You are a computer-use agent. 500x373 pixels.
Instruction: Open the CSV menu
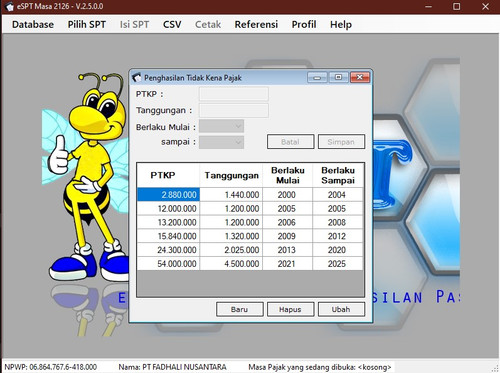[172, 24]
